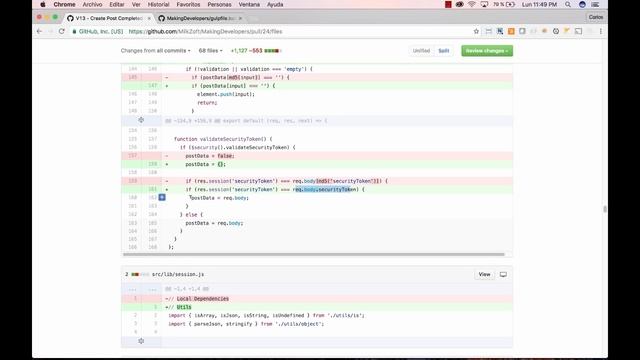Click the page vertical scrollbar thumb
This screenshot has width=640, height=360.
pos(605,209)
